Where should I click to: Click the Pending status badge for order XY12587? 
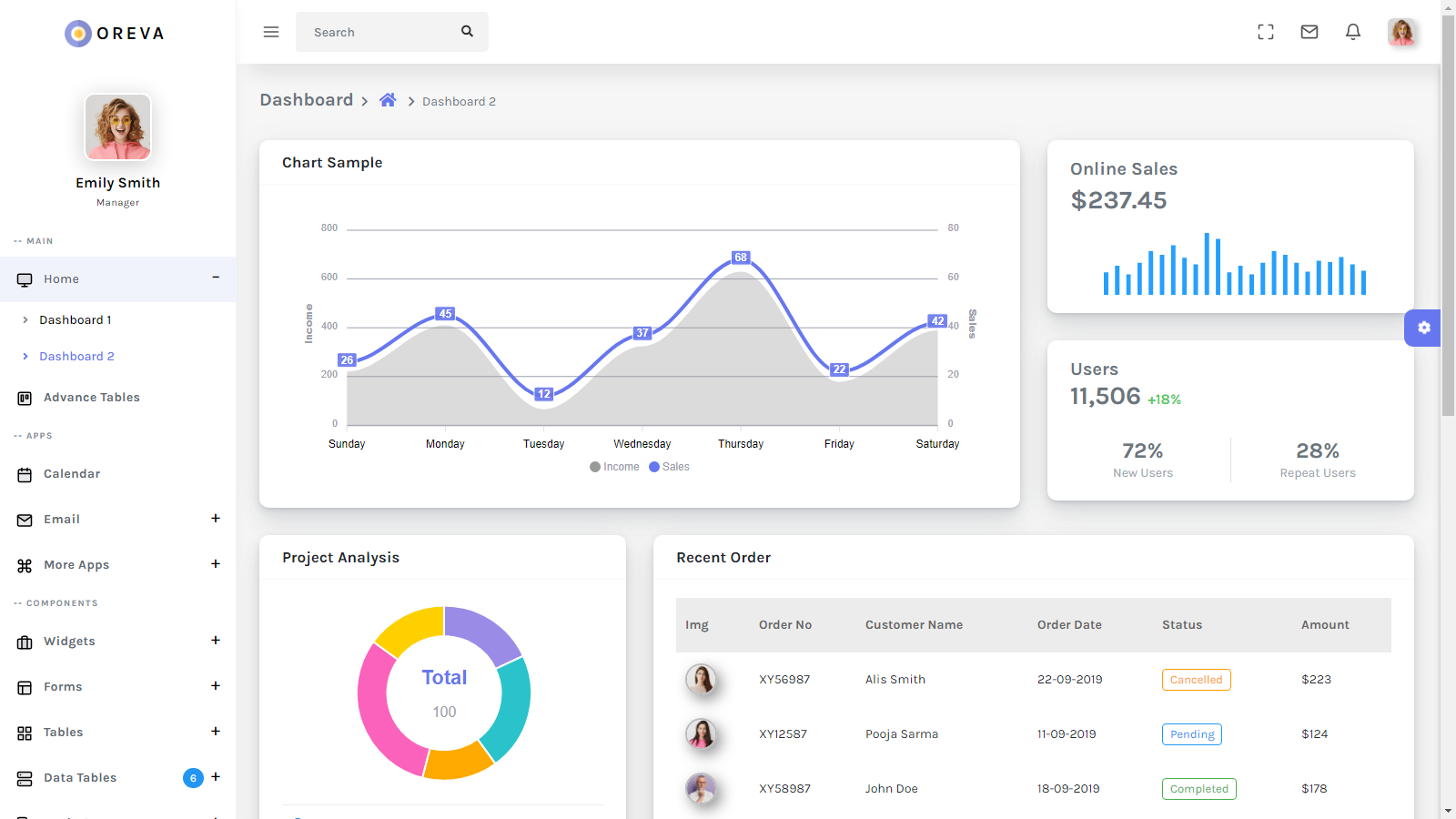pos(1191,734)
